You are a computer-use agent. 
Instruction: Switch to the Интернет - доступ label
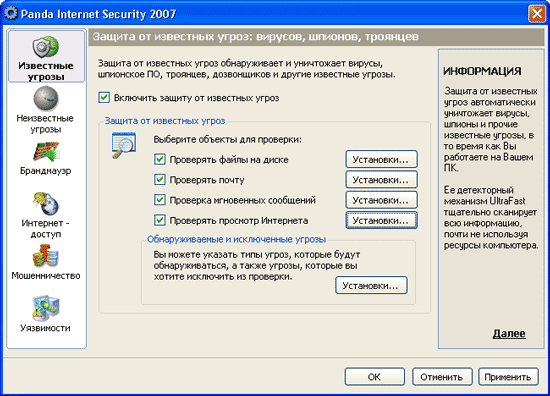(46, 228)
